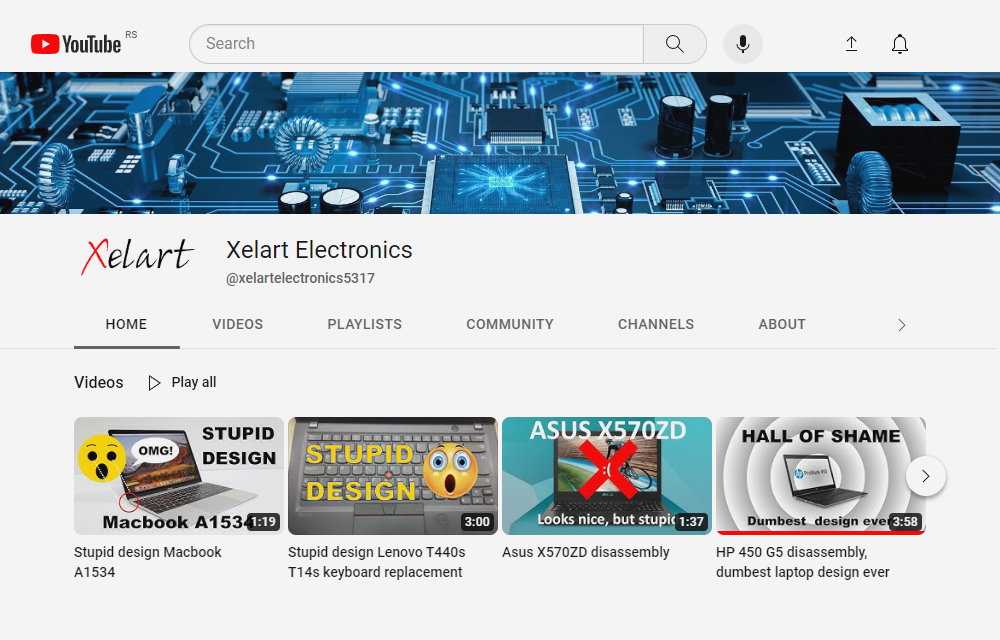This screenshot has height=640, width=1000.
Task: Open the notifications bell
Action: (x=900, y=44)
